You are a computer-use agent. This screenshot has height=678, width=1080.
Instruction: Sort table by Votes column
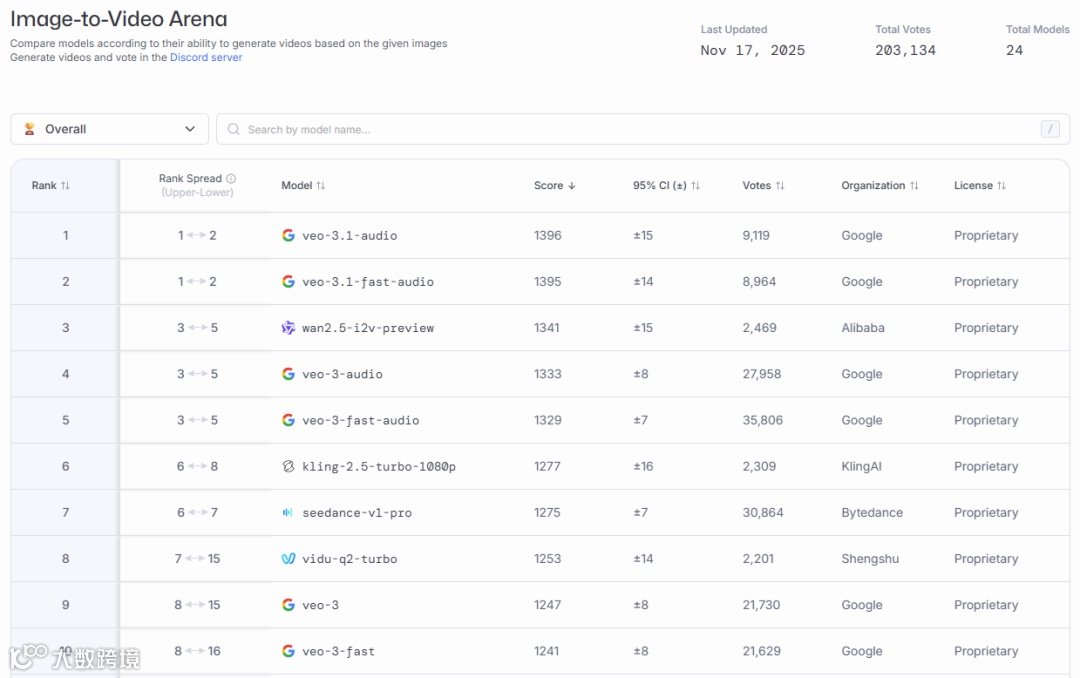[x=763, y=186]
